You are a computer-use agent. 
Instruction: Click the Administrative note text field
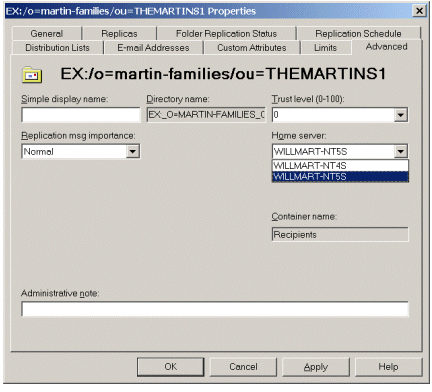(x=215, y=309)
